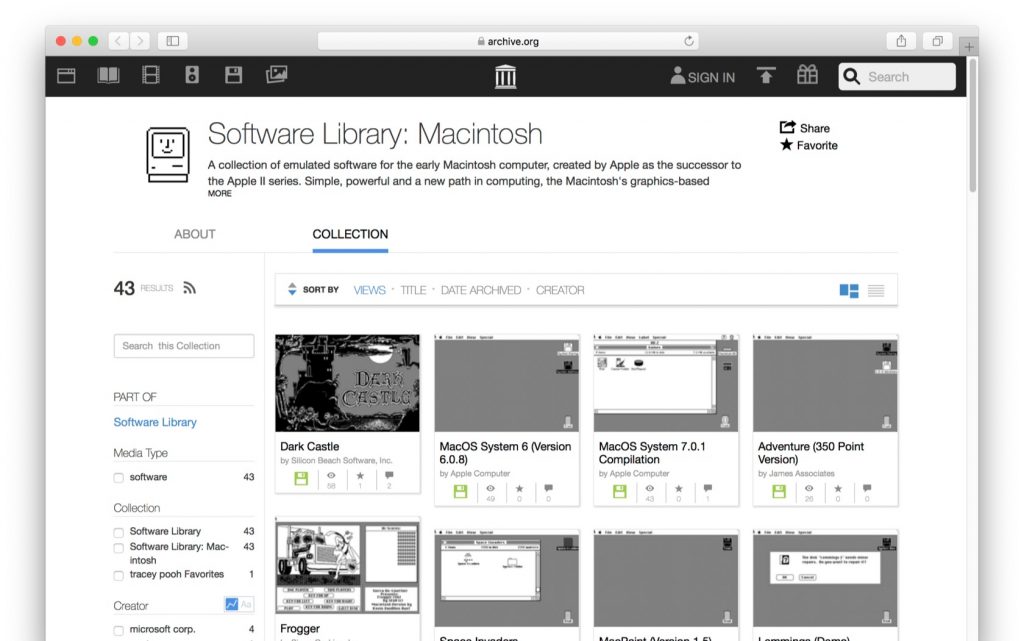Enable the microsoft corp. creator filter
This screenshot has width=1024, height=641.
pos(117,629)
